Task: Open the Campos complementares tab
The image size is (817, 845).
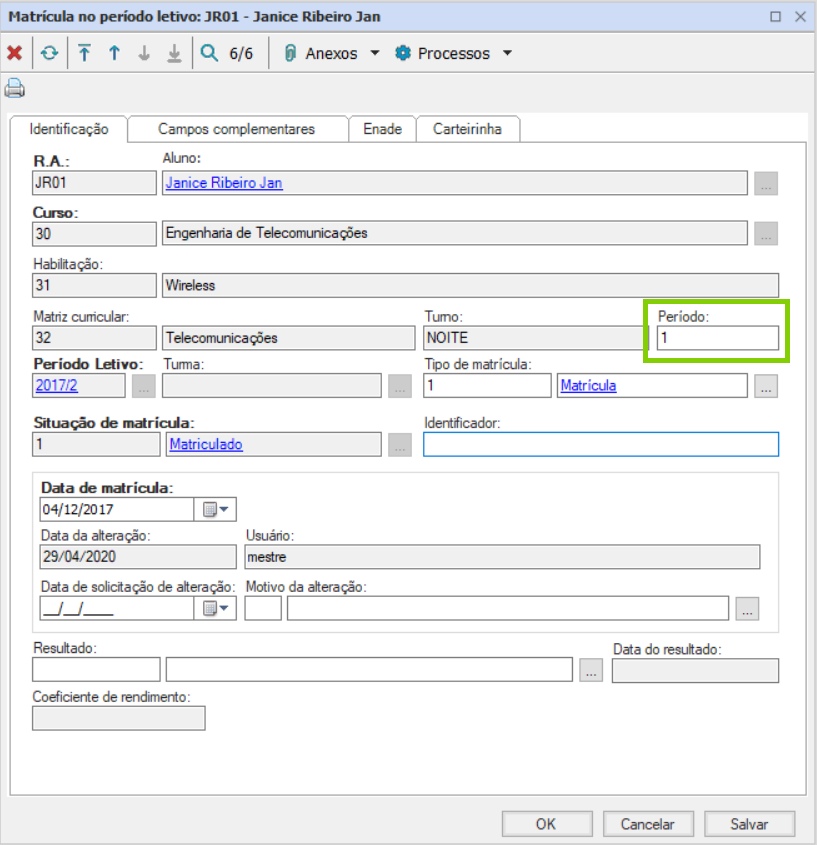Action: (236, 129)
